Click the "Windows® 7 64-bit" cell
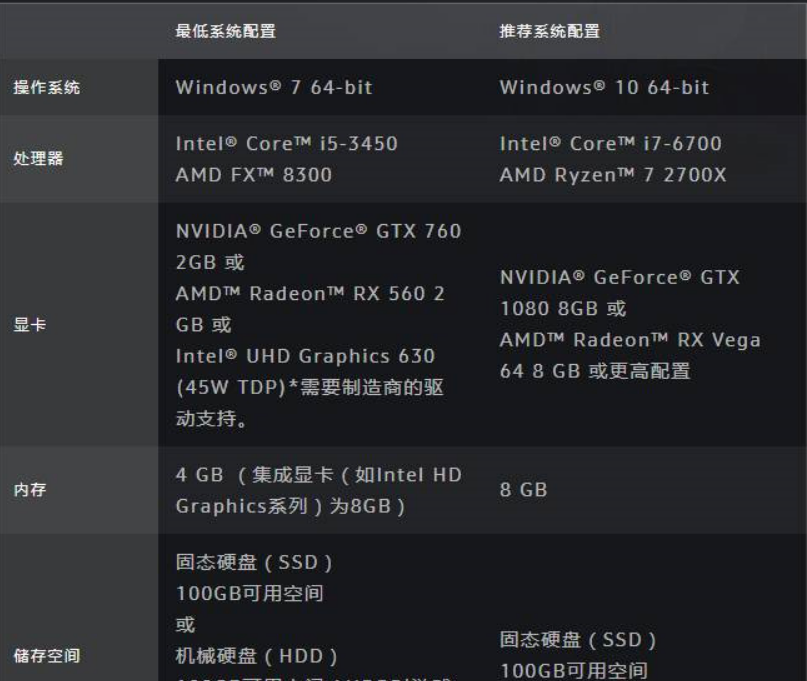Viewport: 807px width, 681px height. (274, 88)
